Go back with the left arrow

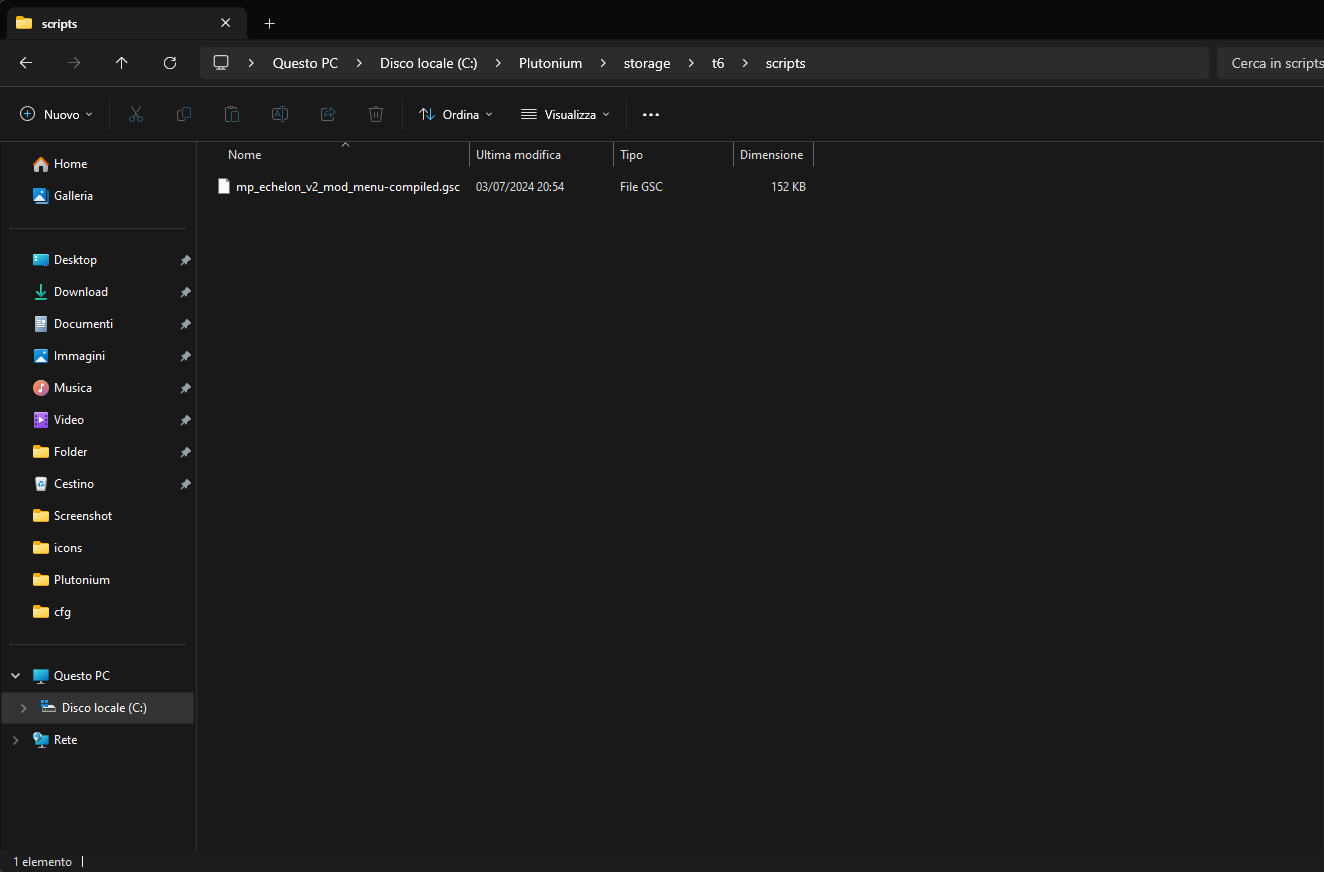point(26,63)
